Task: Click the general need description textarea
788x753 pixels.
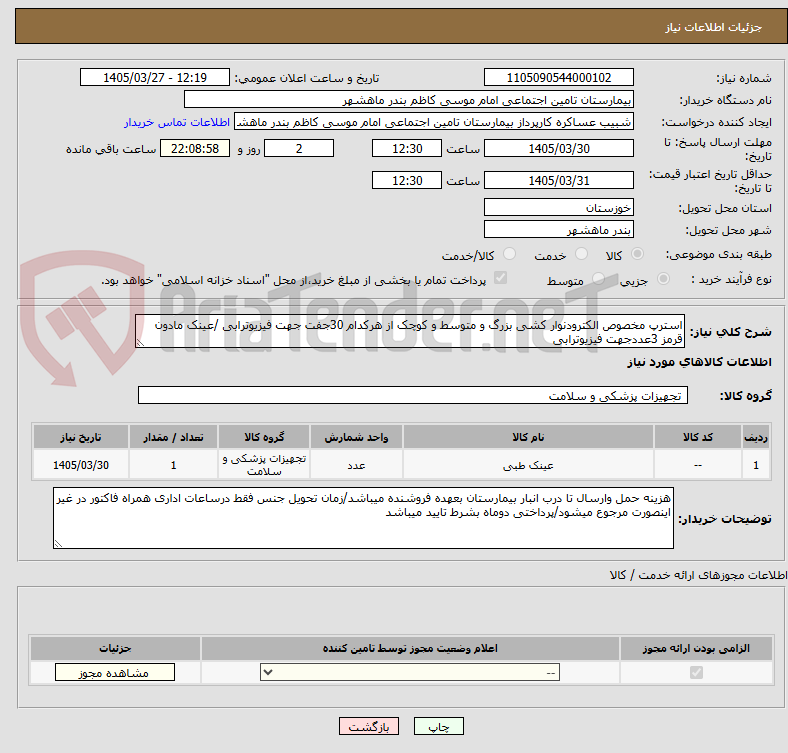Action: click(x=410, y=331)
